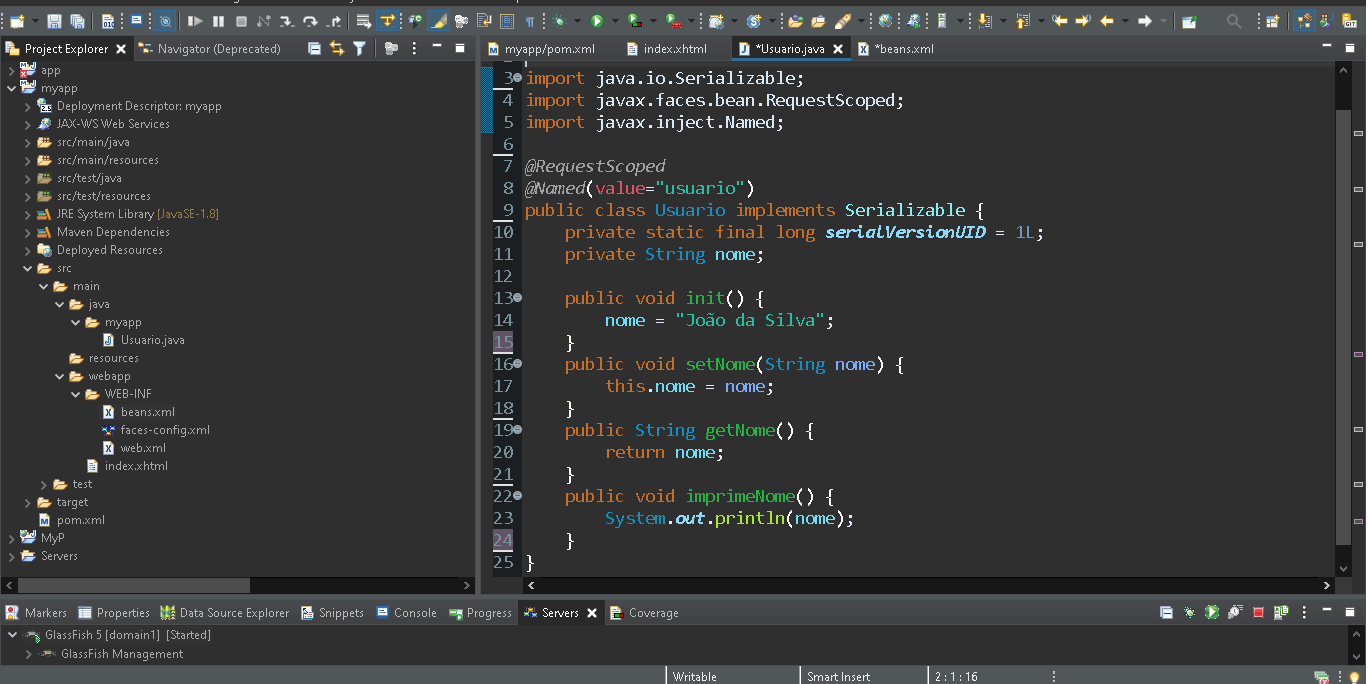The height and width of the screenshot is (684, 1368).
Task: Collapse the WEB-INF folder
Action: 76,394
